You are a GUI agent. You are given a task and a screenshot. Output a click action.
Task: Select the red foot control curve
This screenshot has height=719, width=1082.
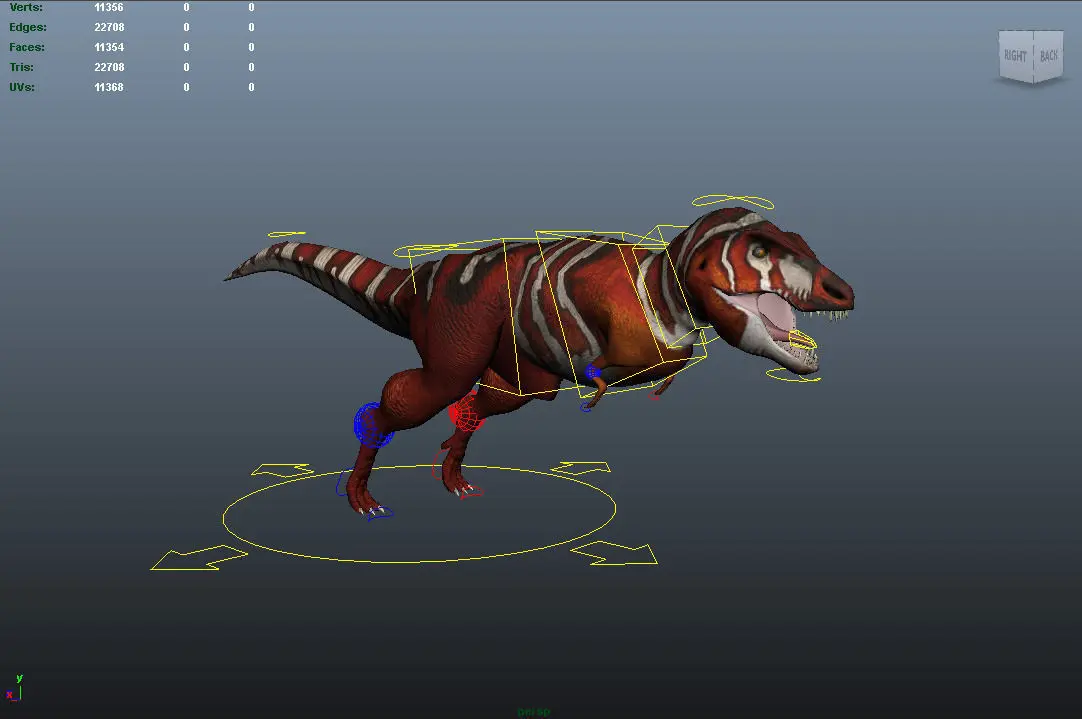coord(472,492)
